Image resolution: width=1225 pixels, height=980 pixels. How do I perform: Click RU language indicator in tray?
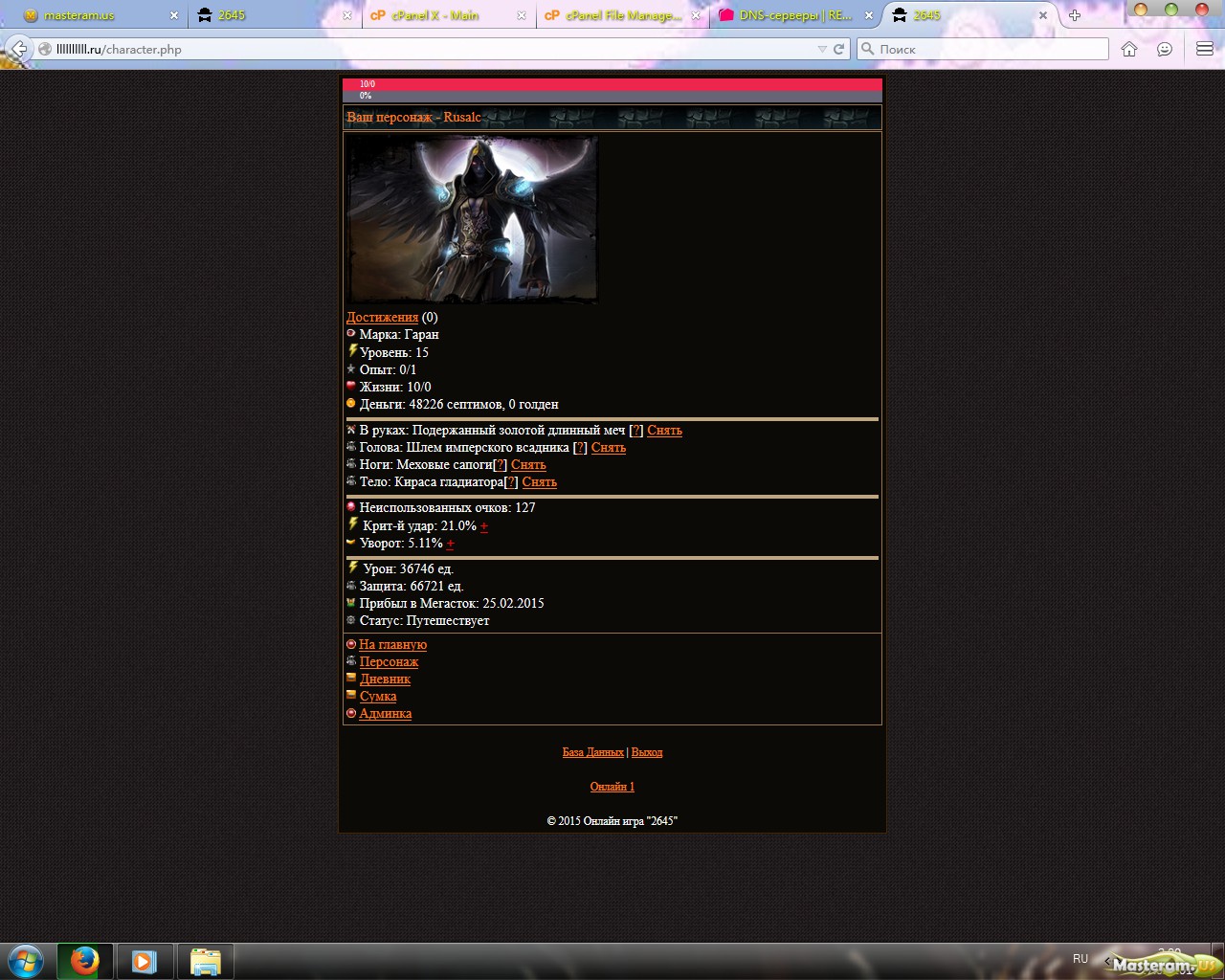(1080, 959)
